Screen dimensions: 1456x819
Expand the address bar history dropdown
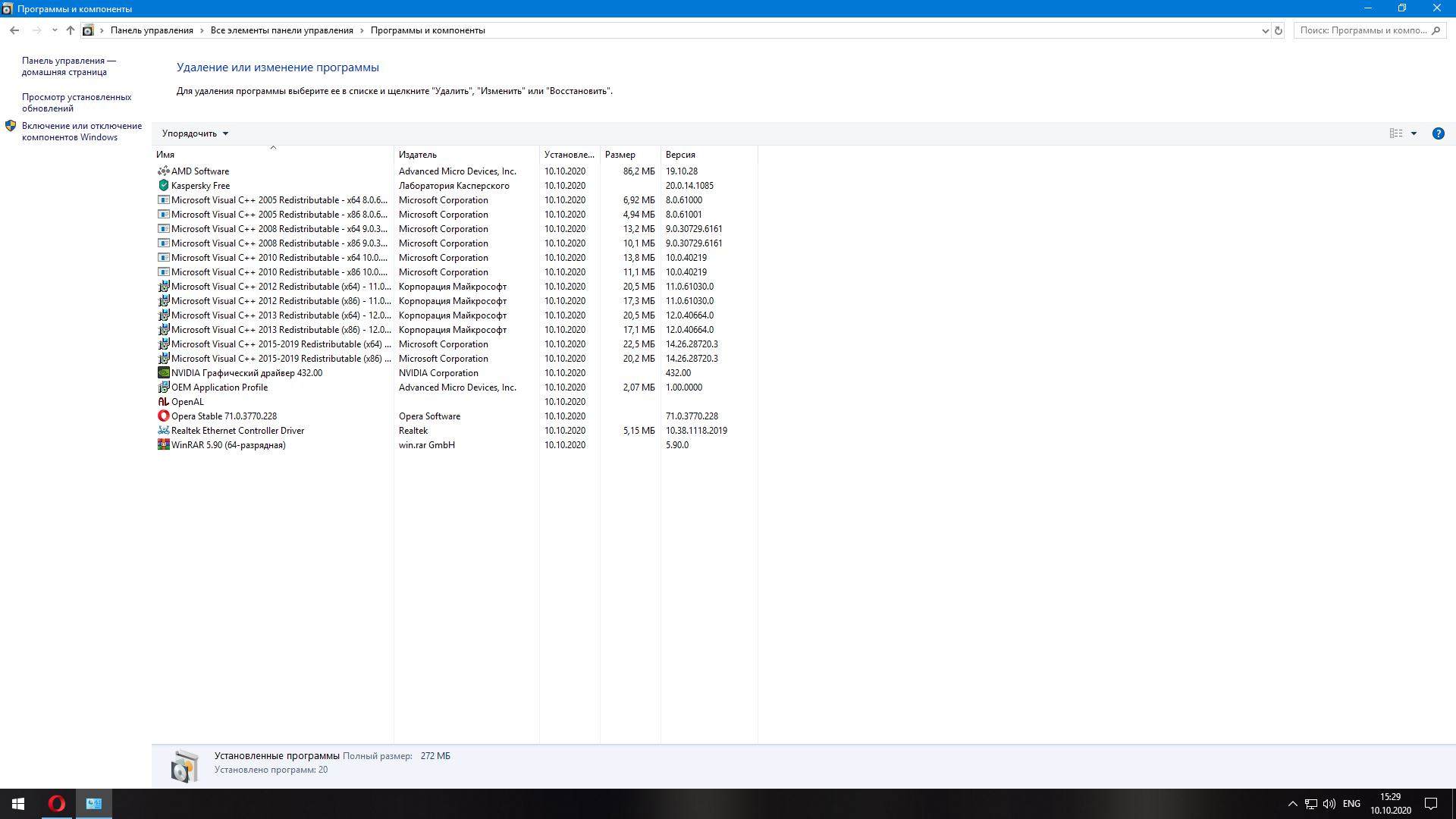click(x=1265, y=31)
